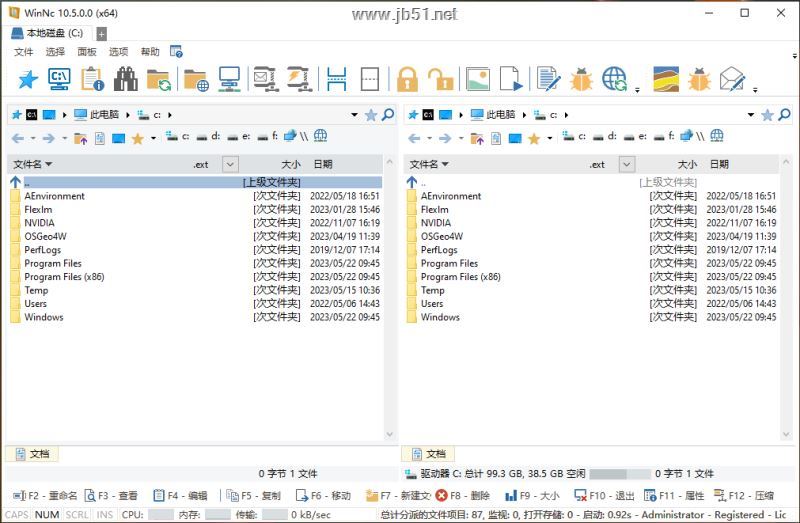The height and width of the screenshot is (523, 800).
Task: Open dropdown next to right panel back arrow
Action: (429, 138)
